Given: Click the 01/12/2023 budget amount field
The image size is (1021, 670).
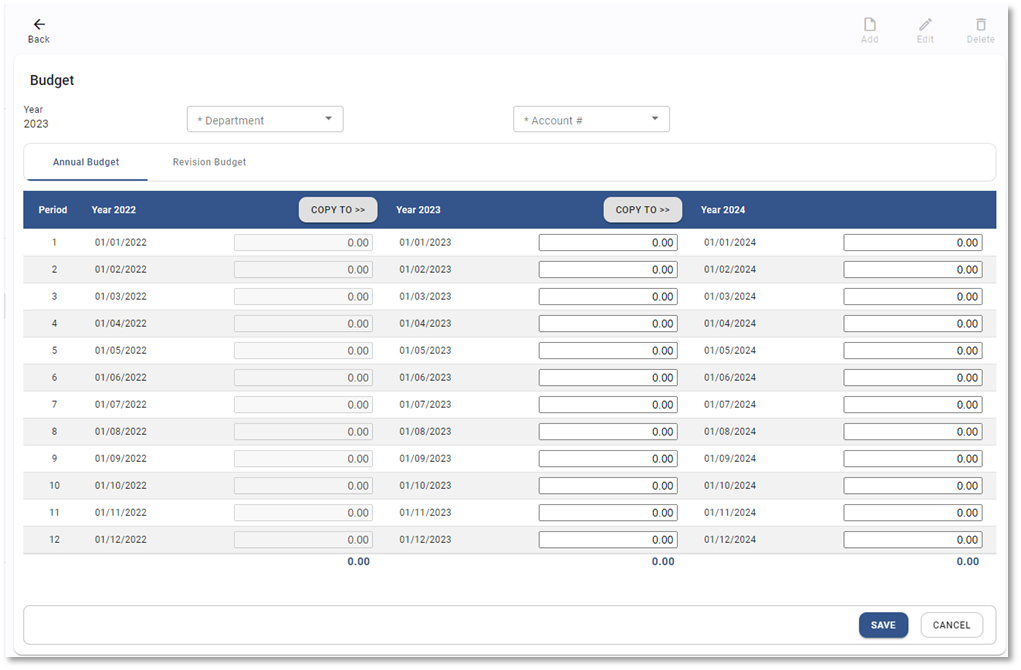Looking at the screenshot, I should tap(608, 540).
